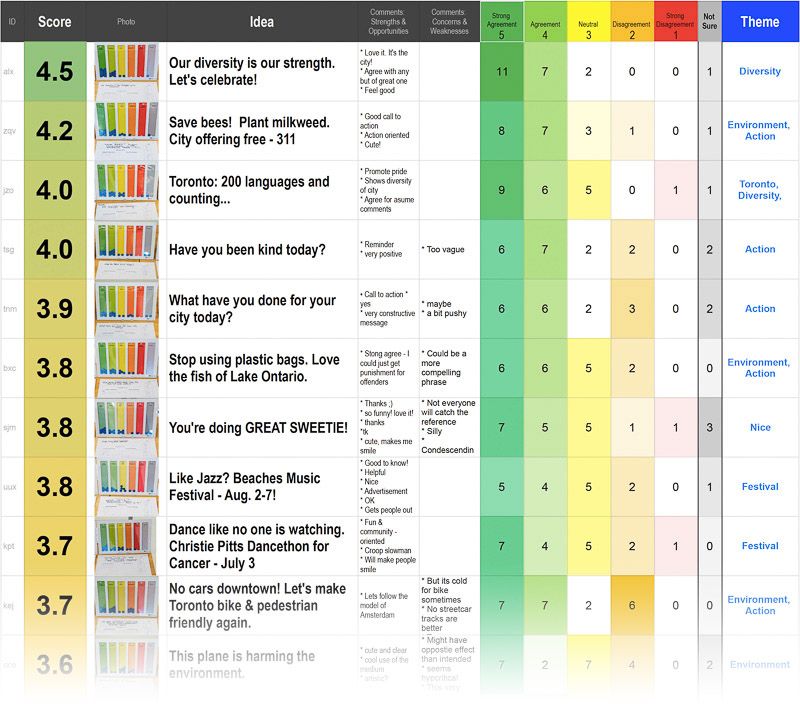
Task: Click the 'Too vague' concerns comment cell
Action: click(x=448, y=249)
